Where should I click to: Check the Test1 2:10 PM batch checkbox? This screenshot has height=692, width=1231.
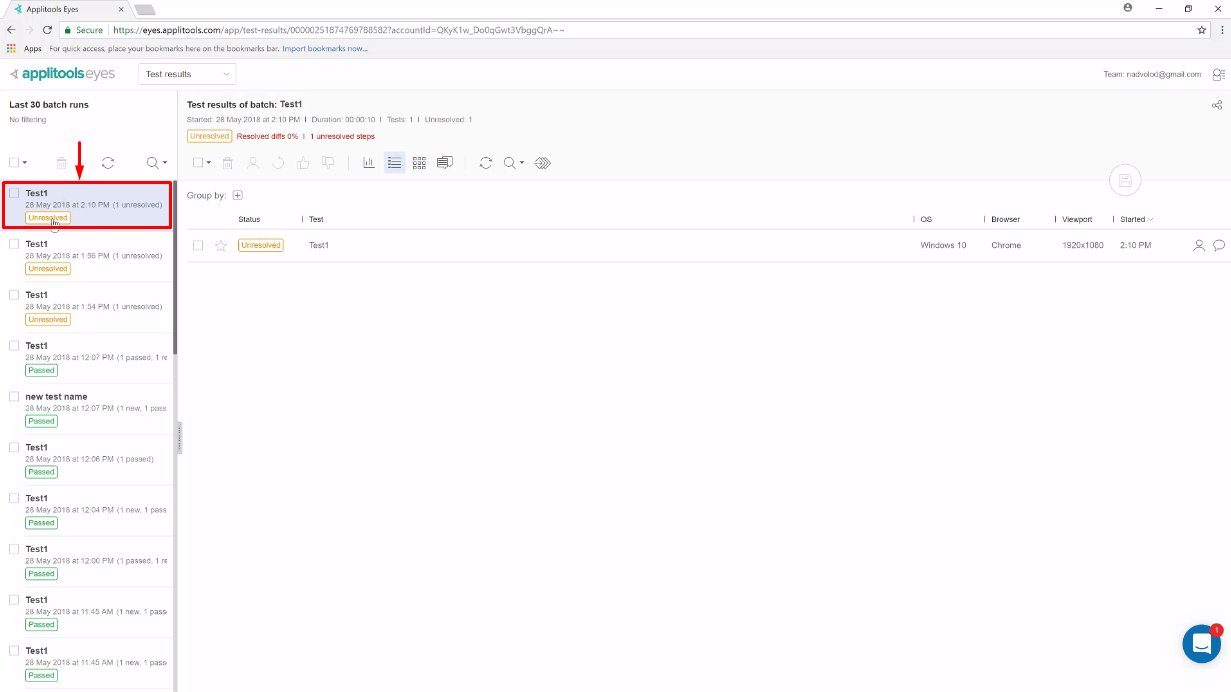14,193
